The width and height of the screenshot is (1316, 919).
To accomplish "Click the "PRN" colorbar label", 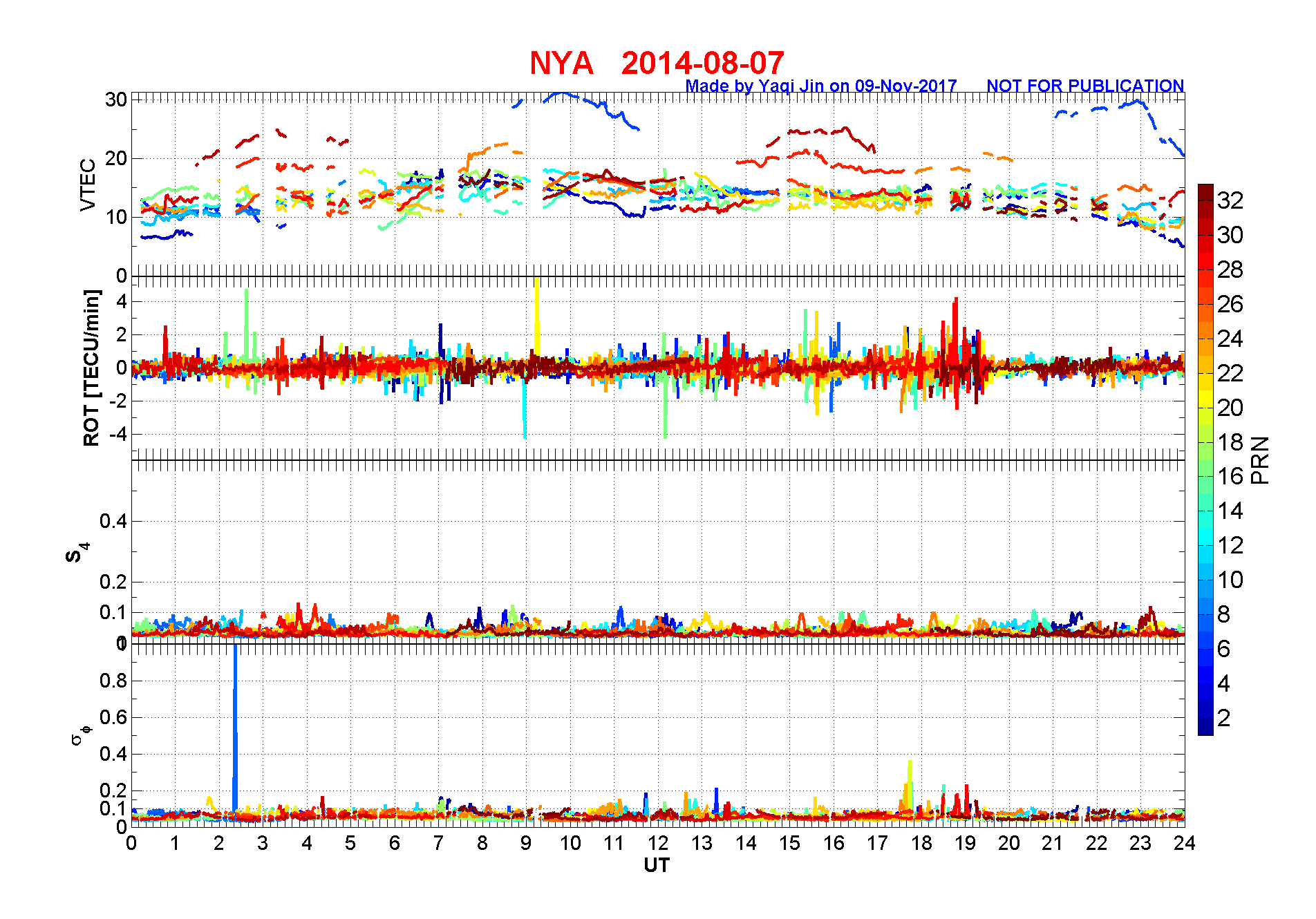I will pos(1261,460).
